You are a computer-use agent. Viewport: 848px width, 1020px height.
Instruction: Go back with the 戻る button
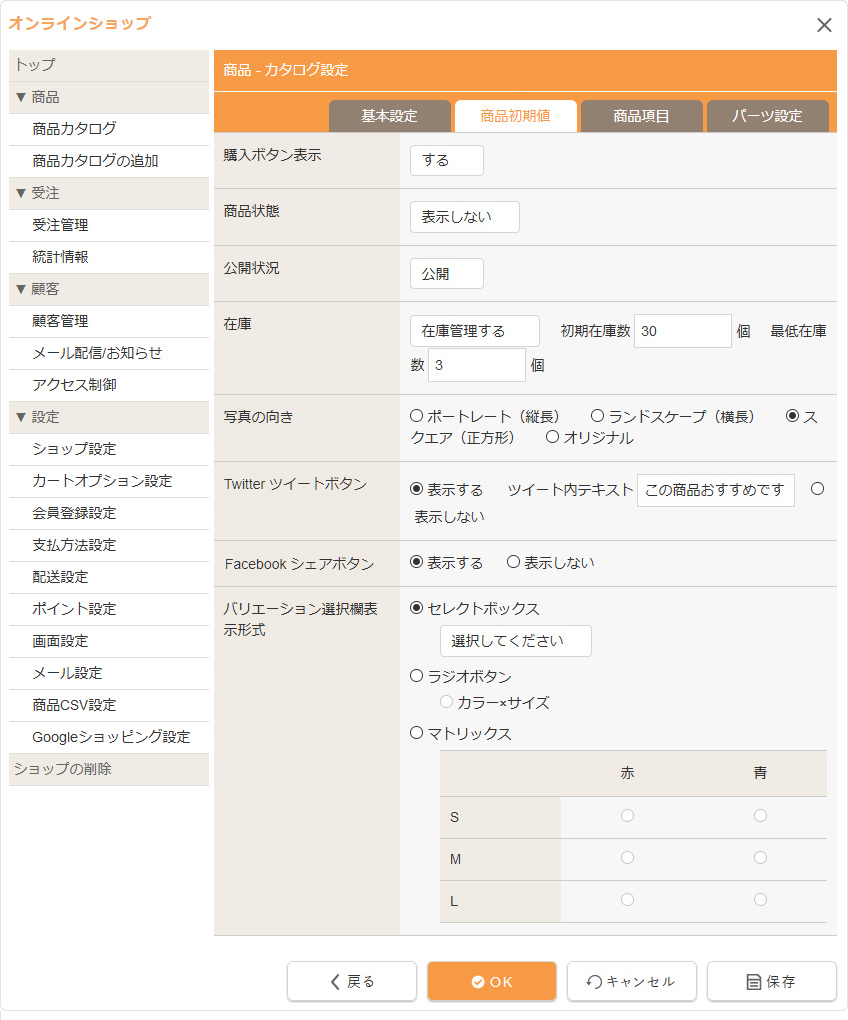point(352,981)
